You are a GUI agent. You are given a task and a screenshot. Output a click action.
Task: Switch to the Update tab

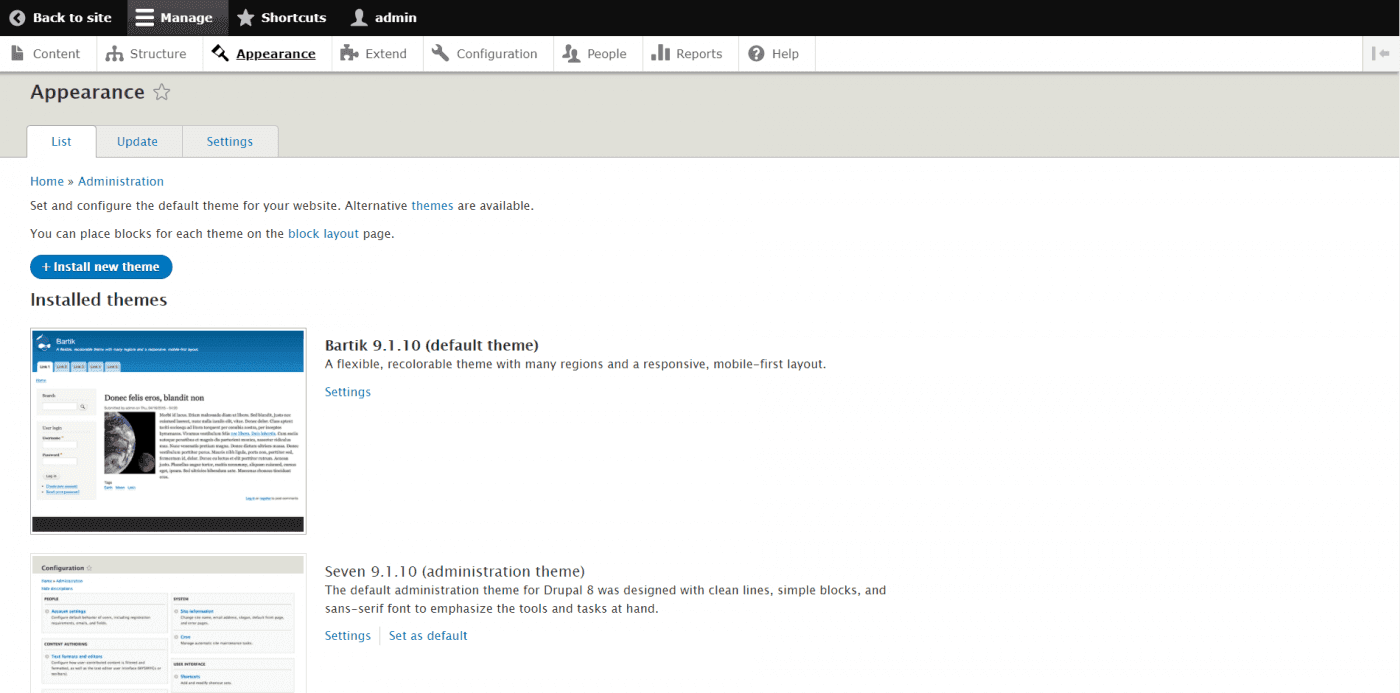(x=138, y=141)
